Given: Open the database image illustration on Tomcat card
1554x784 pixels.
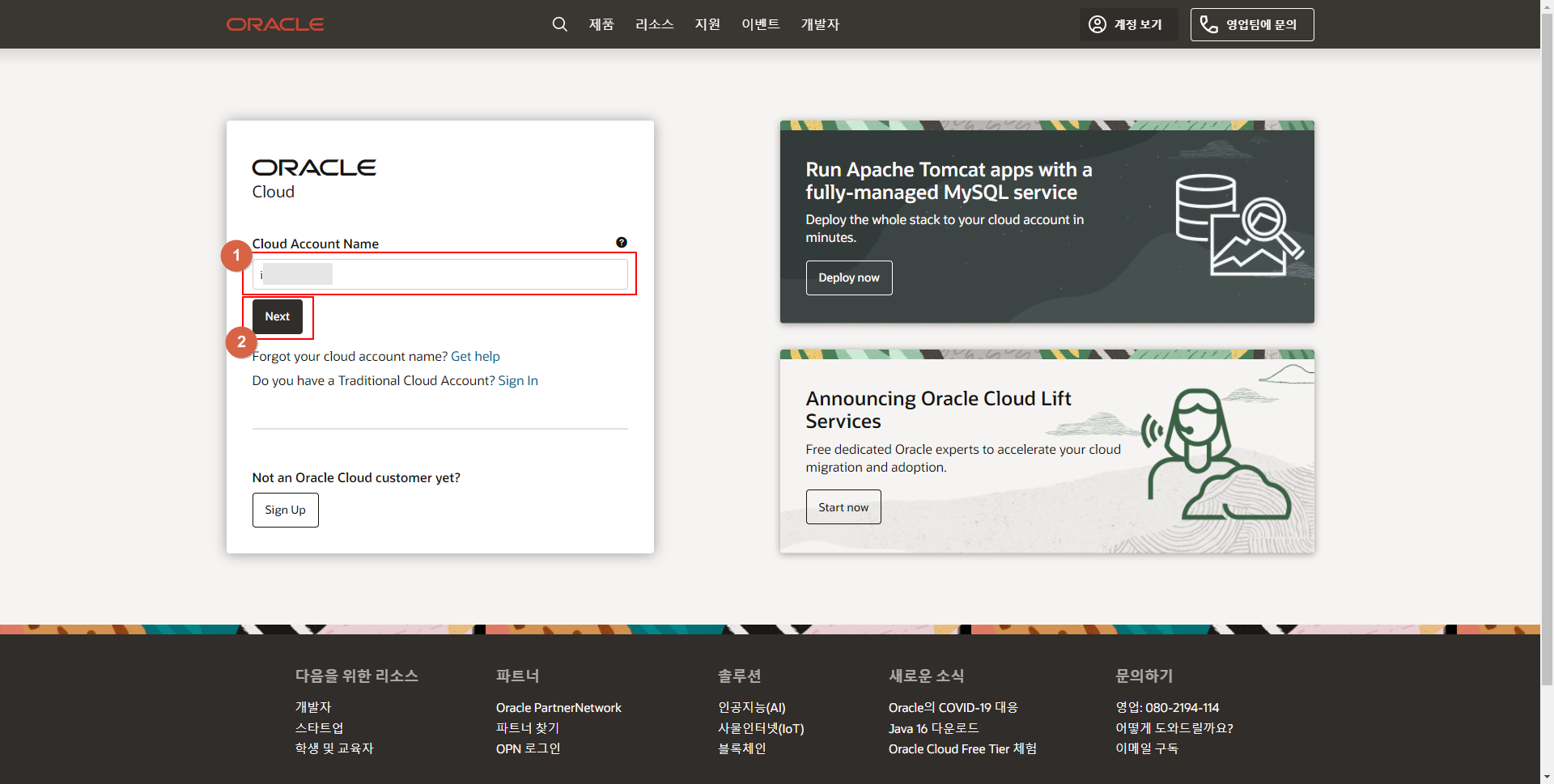Looking at the screenshot, I should 1239,225.
